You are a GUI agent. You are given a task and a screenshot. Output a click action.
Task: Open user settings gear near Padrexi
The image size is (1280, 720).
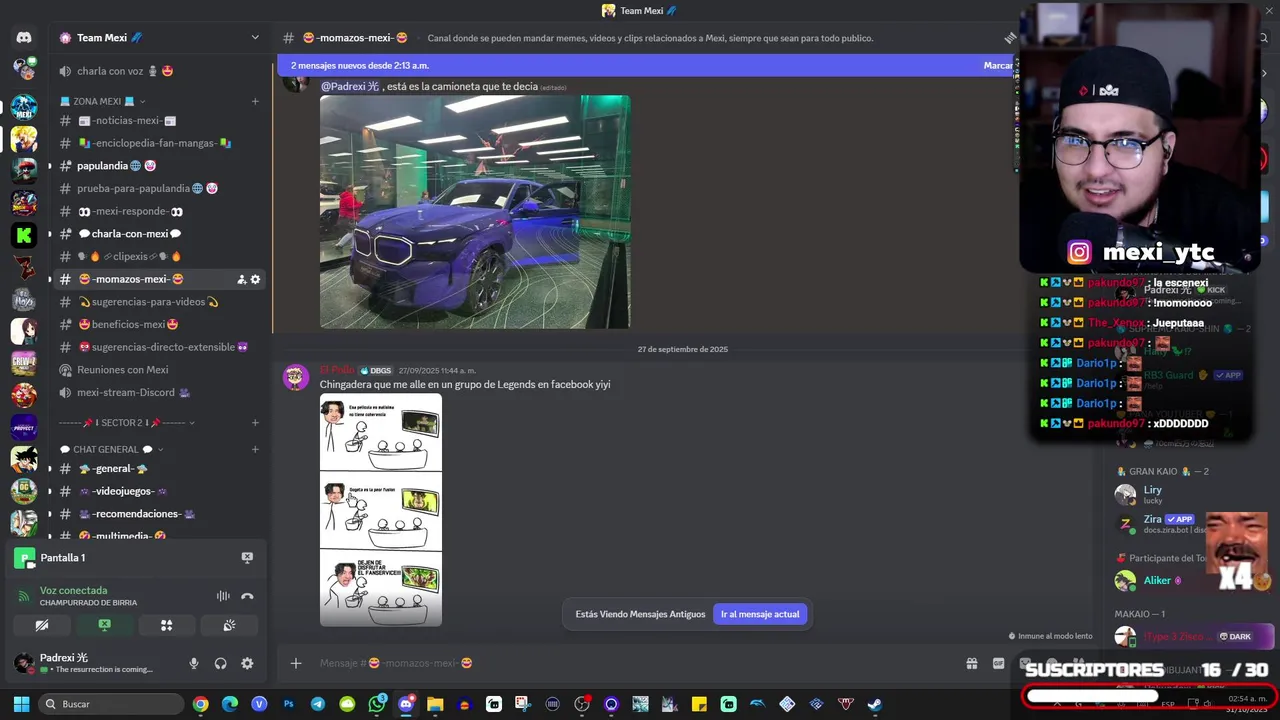pos(247,663)
